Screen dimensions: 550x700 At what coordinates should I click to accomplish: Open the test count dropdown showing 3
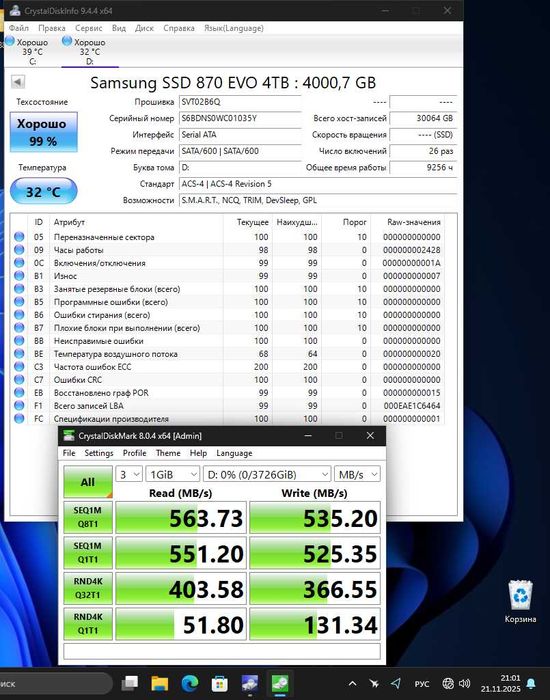click(x=129, y=474)
